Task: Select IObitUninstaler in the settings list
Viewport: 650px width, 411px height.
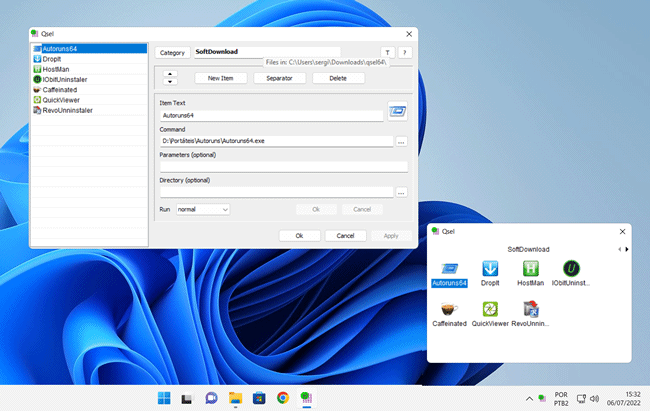Action: 90,79
